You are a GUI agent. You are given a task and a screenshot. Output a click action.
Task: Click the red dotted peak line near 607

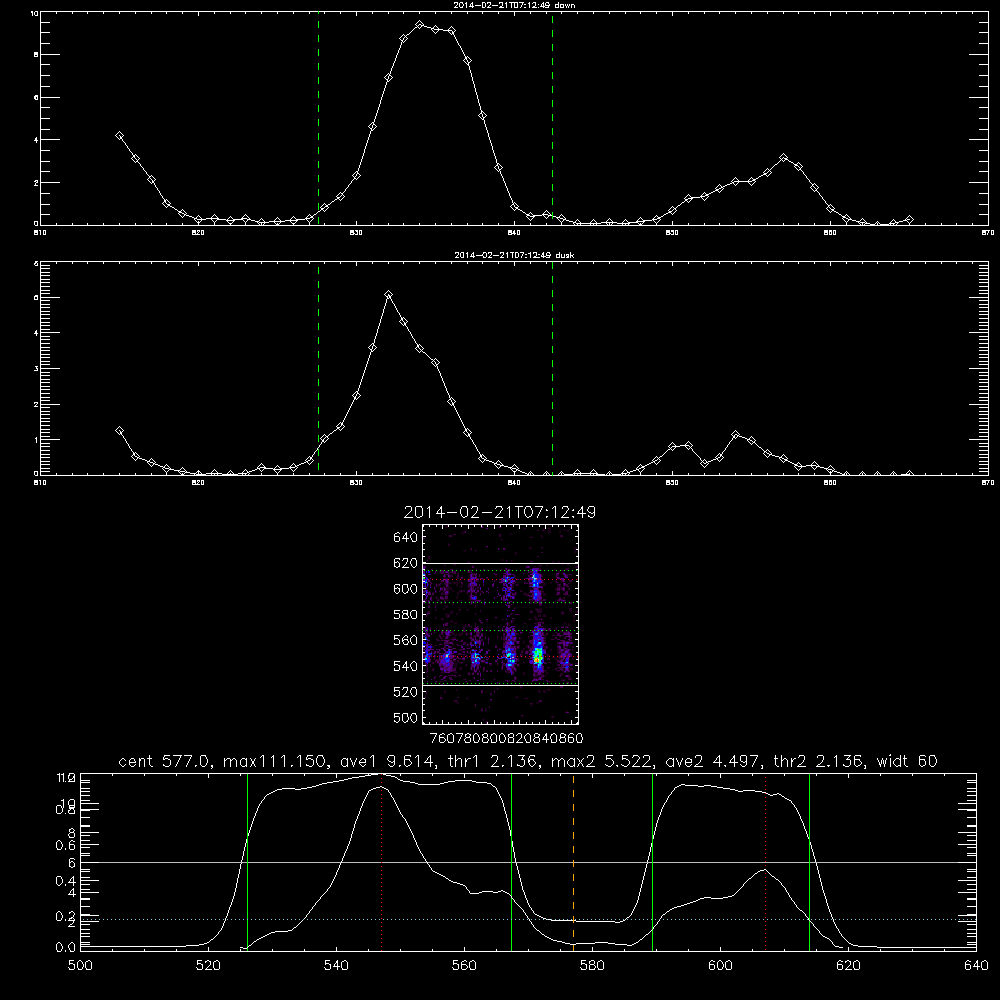point(765,861)
